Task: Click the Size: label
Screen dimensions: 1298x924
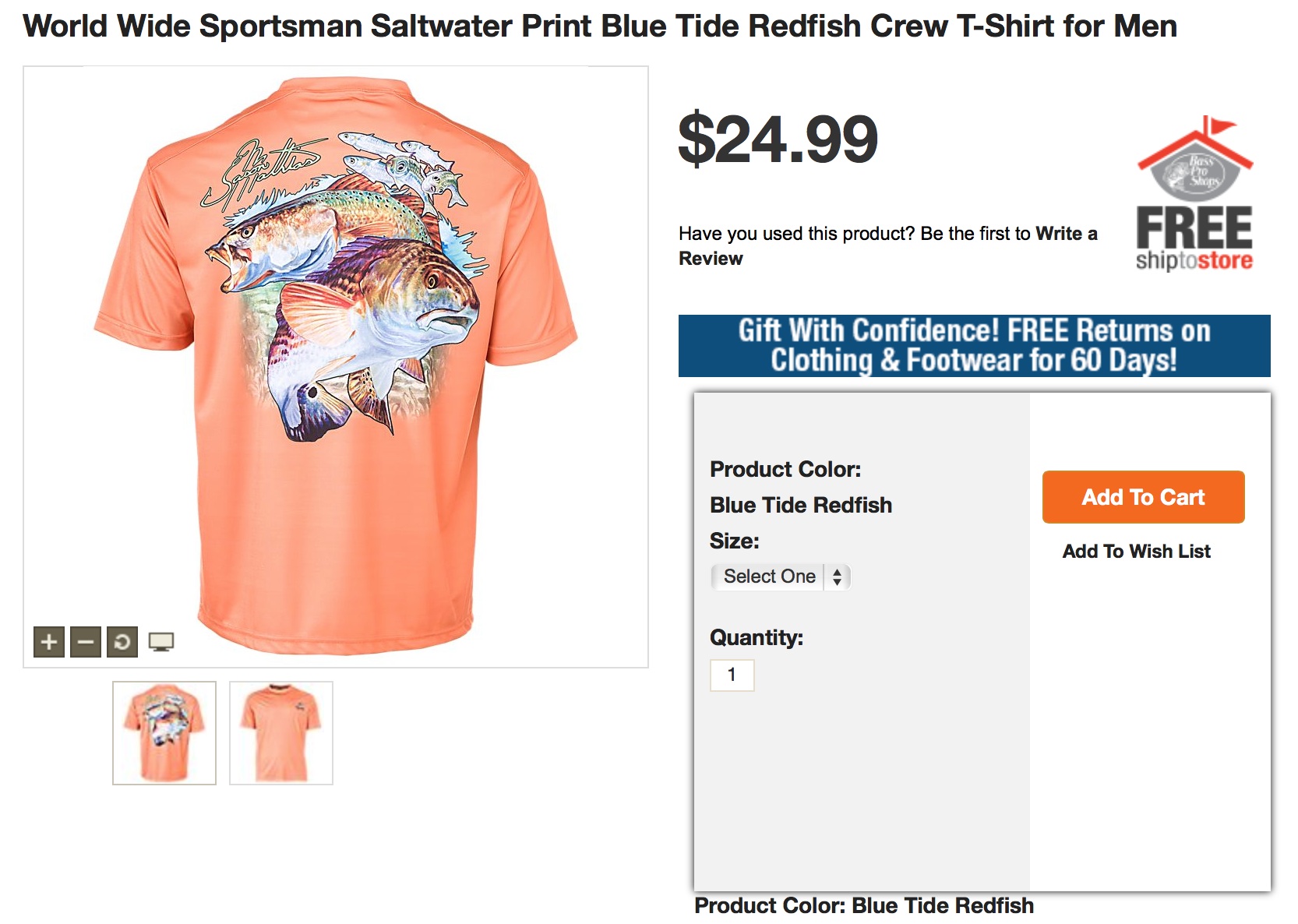Action: point(734,541)
